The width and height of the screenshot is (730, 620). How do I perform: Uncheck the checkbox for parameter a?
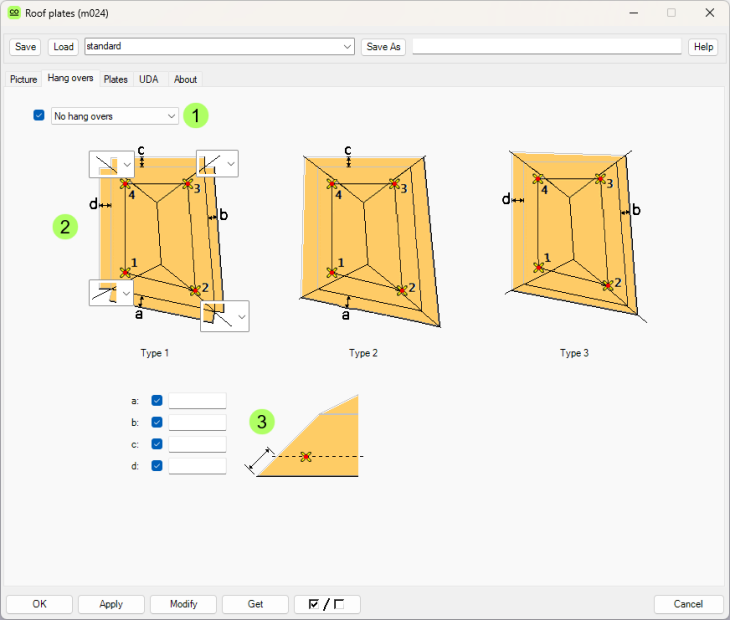click(x=157, y=400)
